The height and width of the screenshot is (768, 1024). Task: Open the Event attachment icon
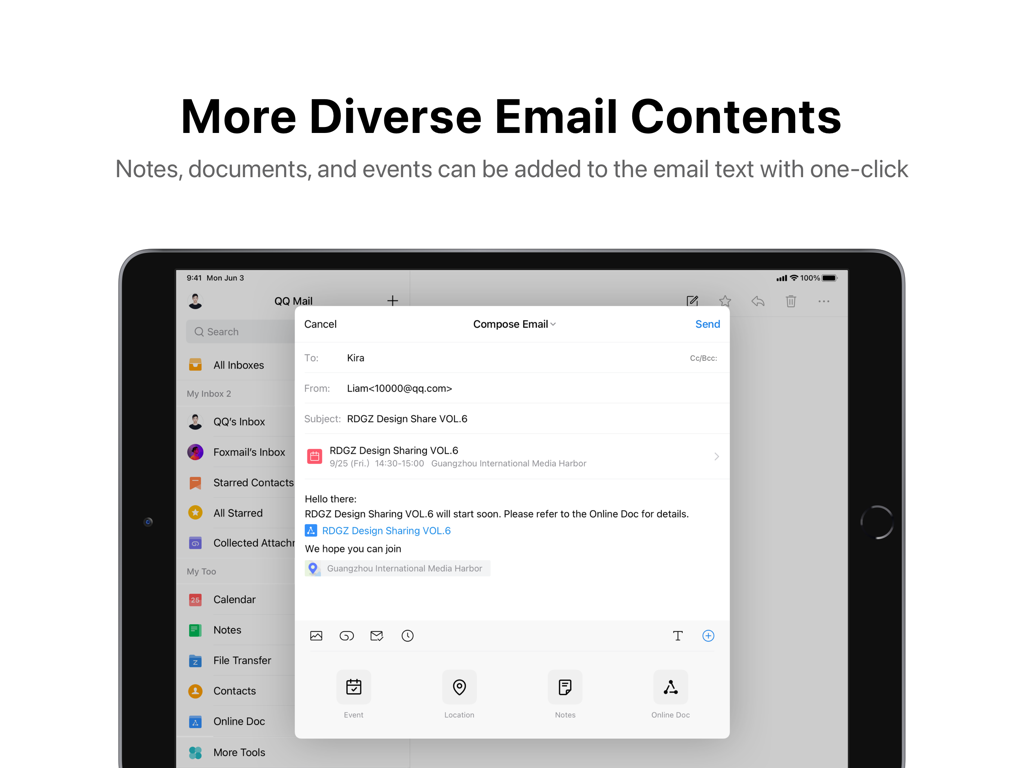click(x=354, y=687)
